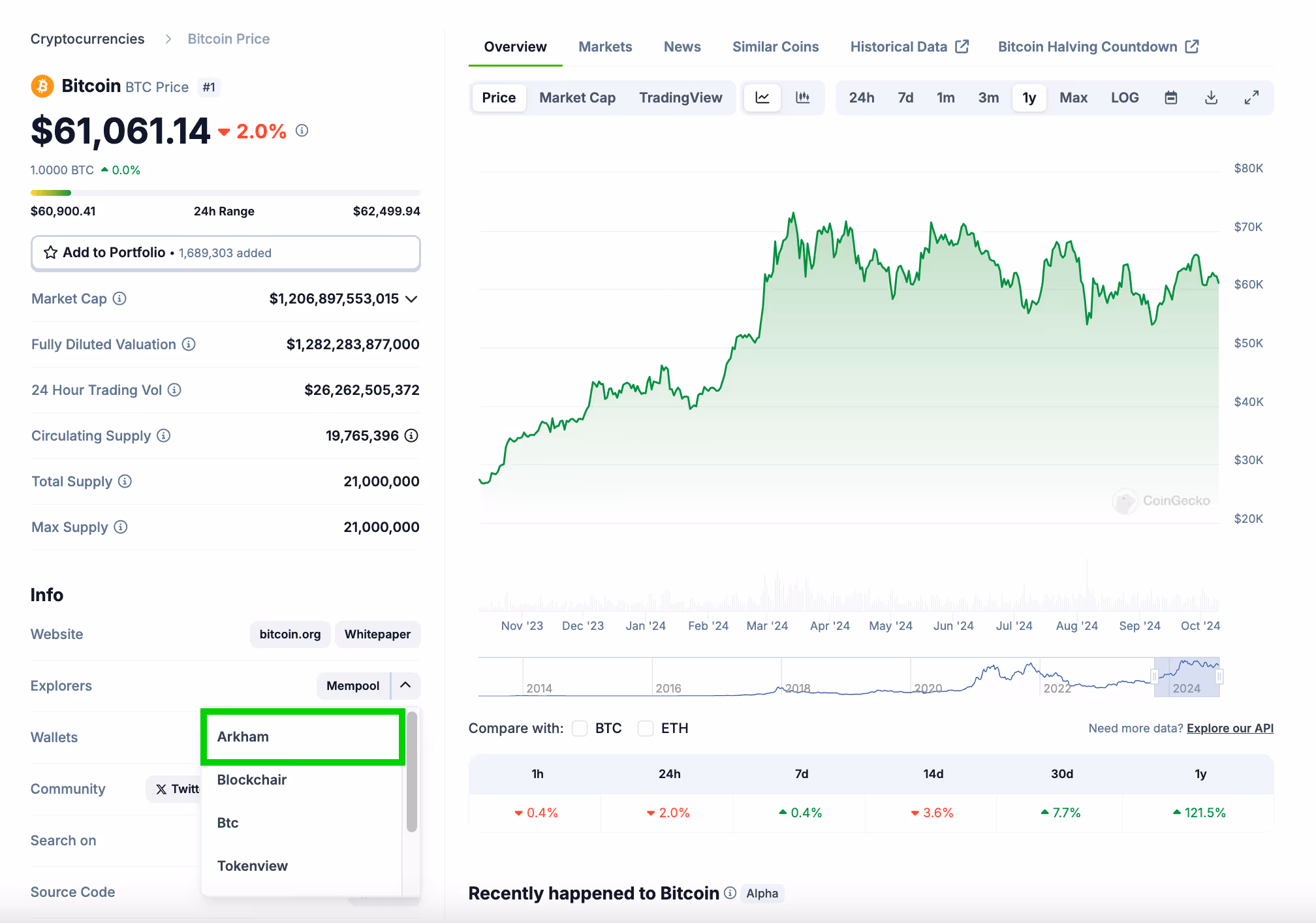Switch to the Similar Coins tab
This screenshot has height=923, width=1316.
(x=775, y=47)
